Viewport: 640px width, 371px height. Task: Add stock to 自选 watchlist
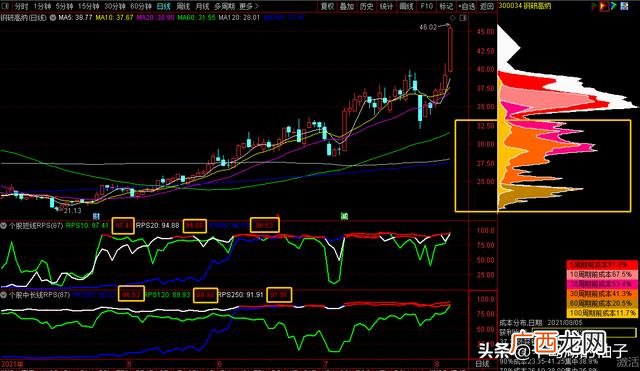467,6
